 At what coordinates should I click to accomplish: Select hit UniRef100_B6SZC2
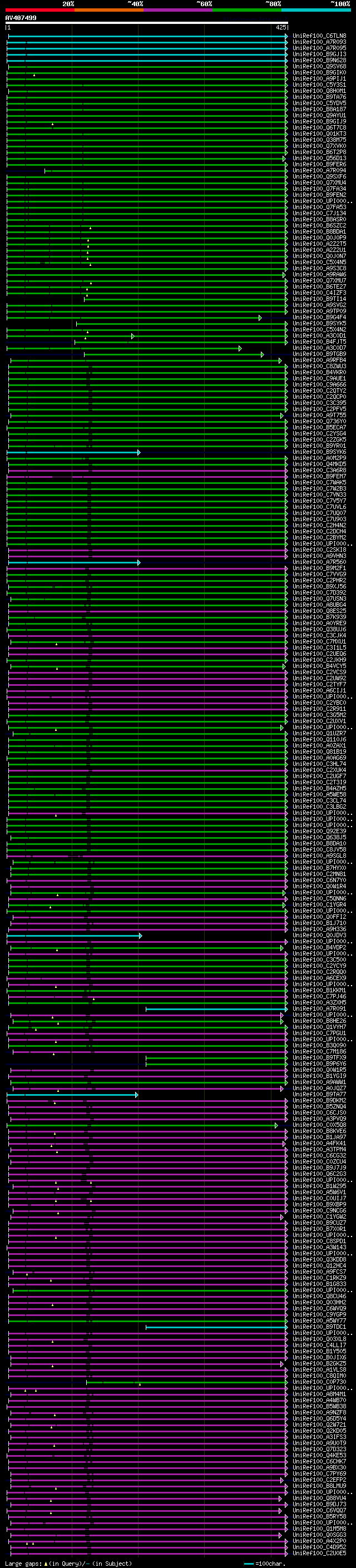point(319,226)
